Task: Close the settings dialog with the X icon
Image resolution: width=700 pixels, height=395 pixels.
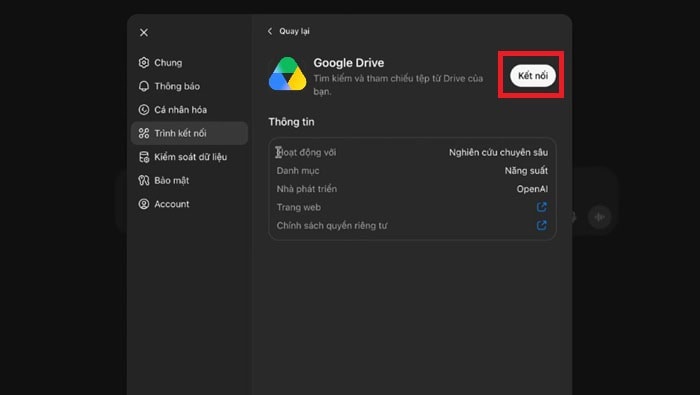Action: (x=144, y=33)
